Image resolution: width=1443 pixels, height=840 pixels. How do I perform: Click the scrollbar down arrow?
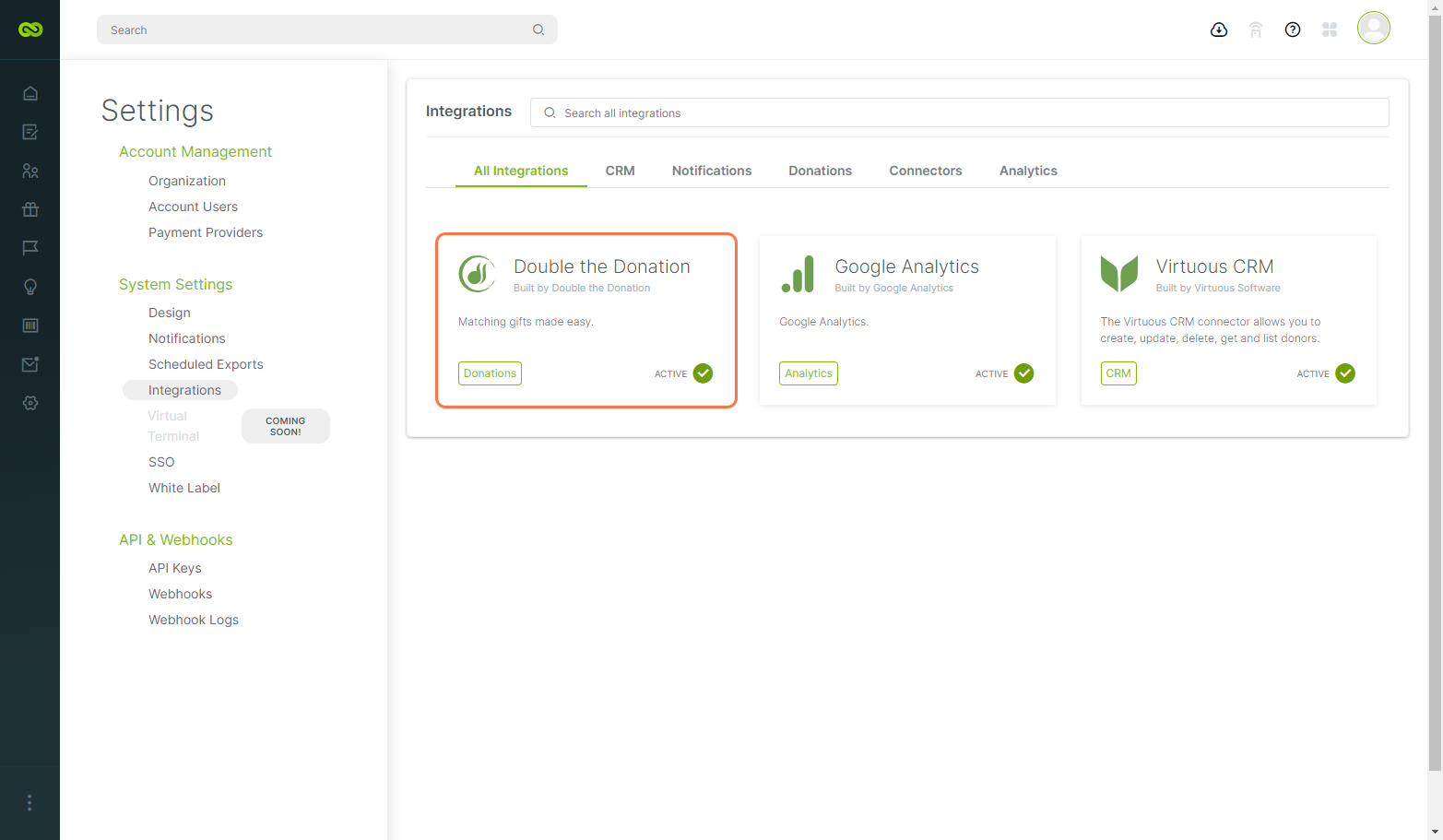click(x=1435, y=832)
